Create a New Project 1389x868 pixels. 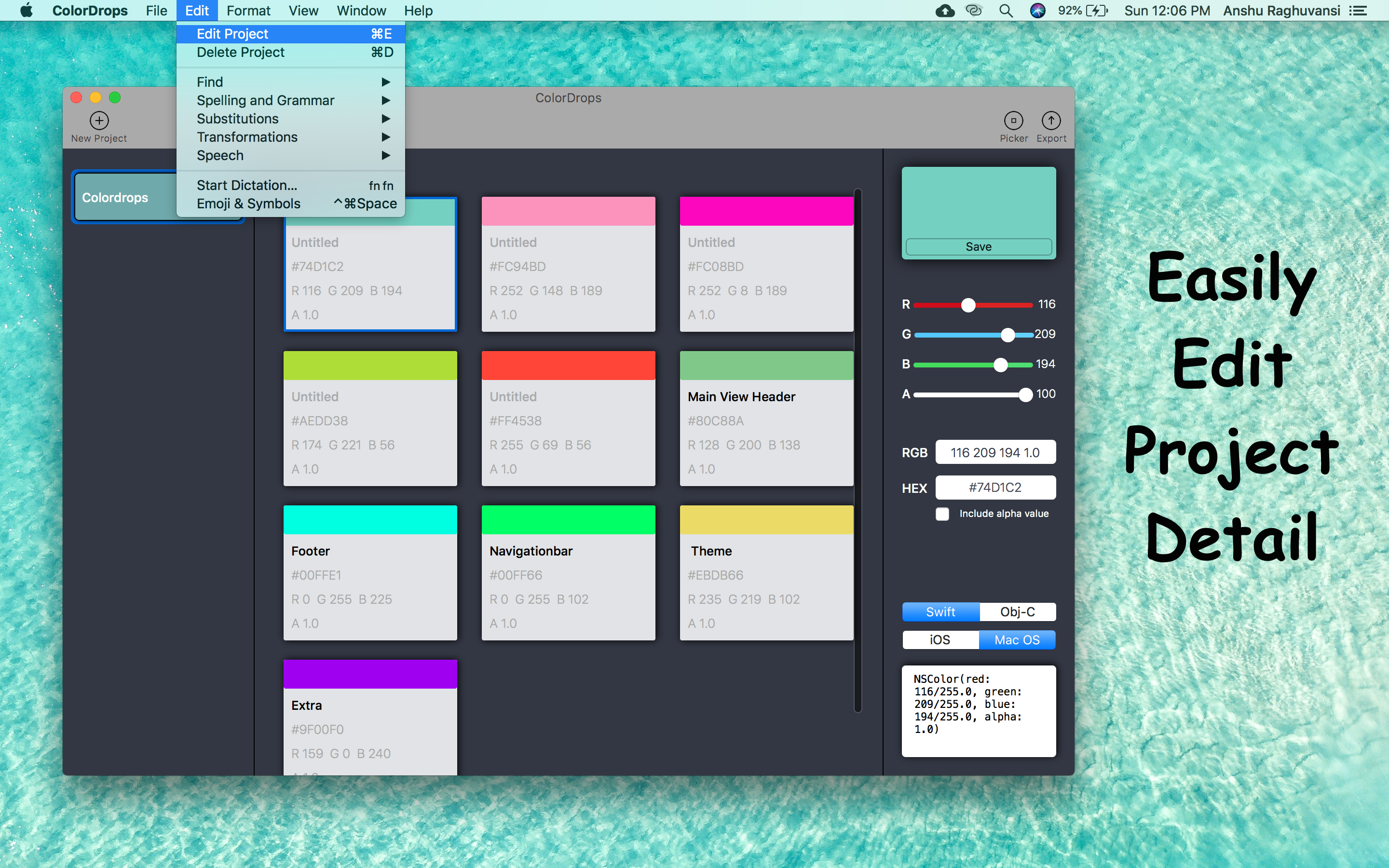[98, 121]
